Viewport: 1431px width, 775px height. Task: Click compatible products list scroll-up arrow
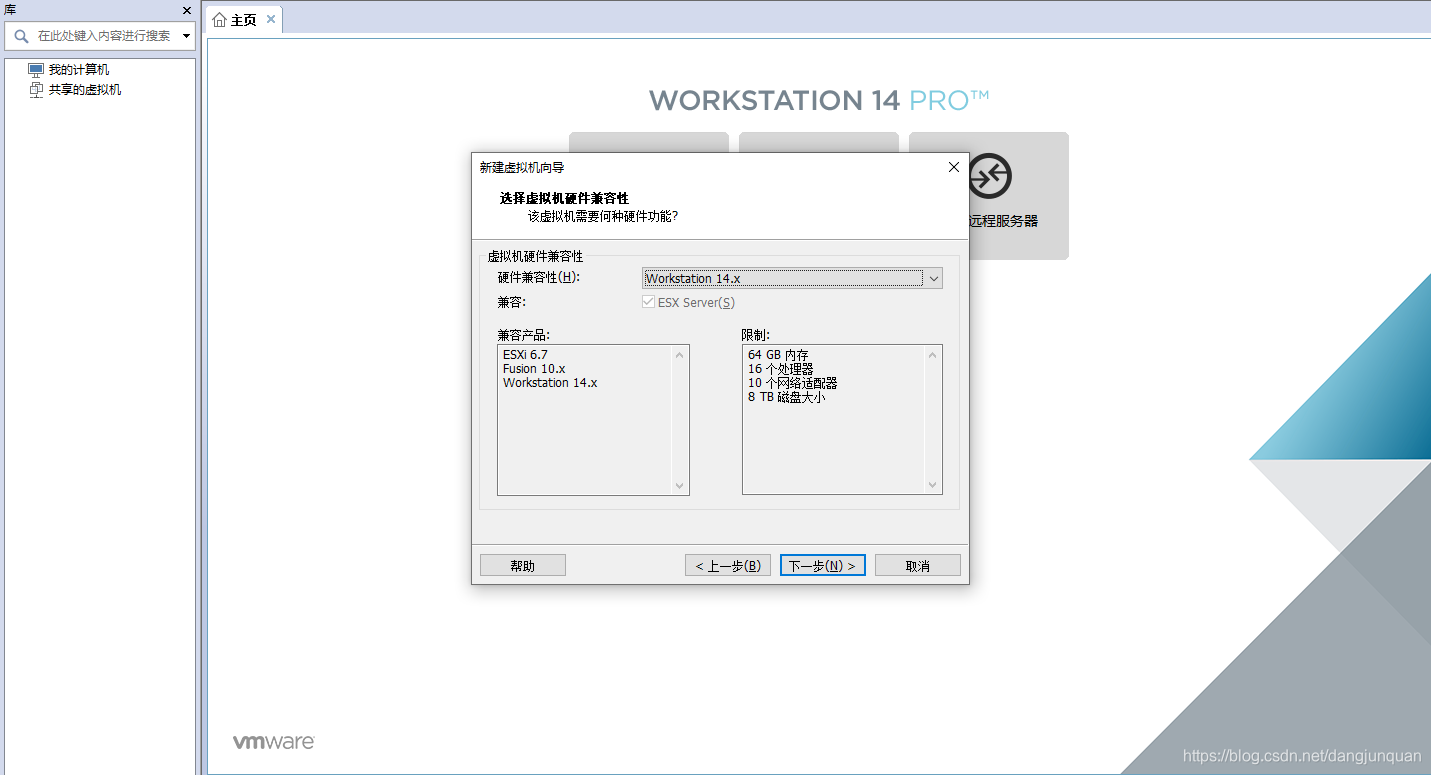click(680, 354)
